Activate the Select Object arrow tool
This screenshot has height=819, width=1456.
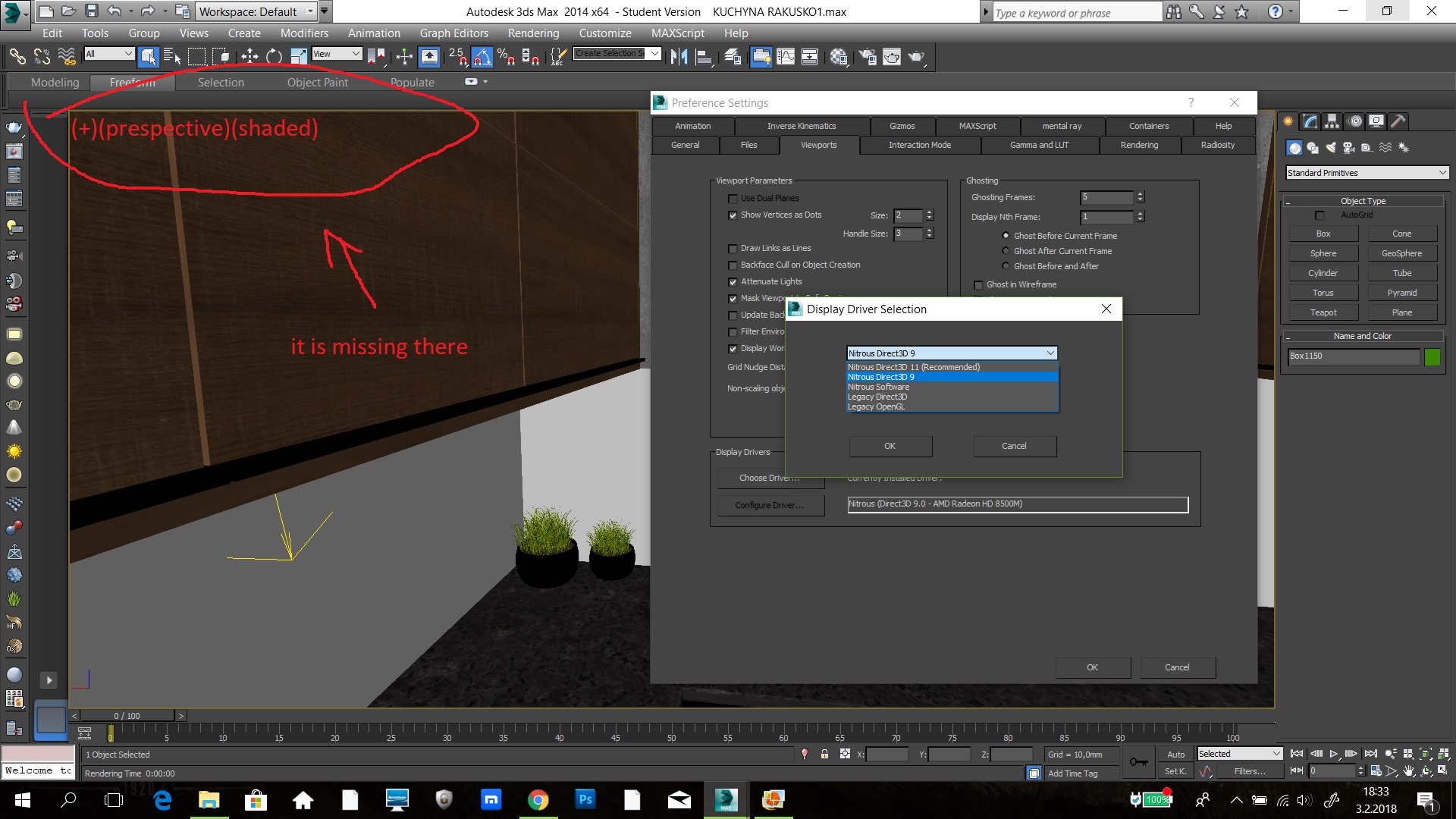click(149, 56)
